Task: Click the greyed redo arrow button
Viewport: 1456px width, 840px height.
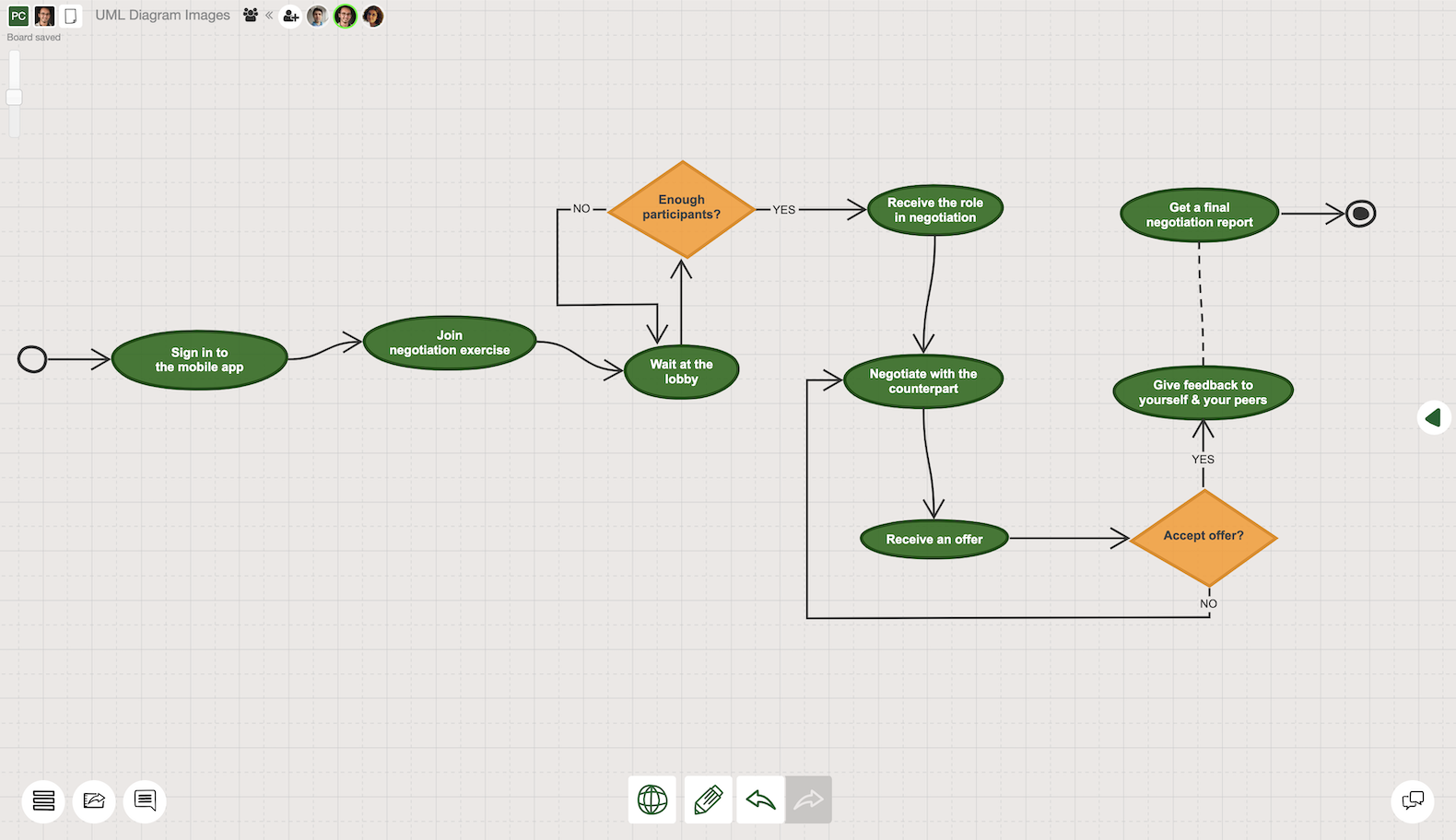Action: (808, 799)
